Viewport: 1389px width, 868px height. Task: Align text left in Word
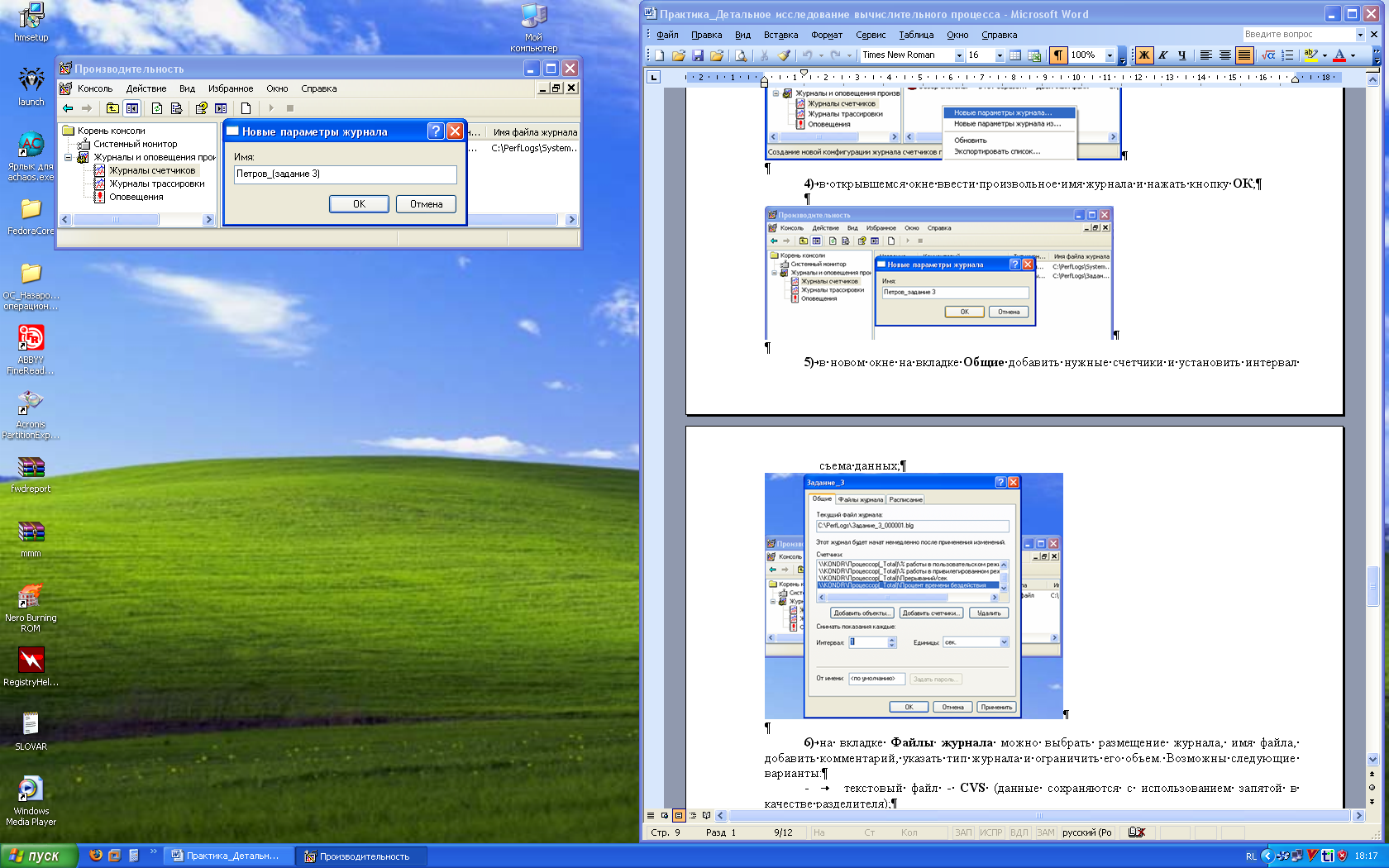[1206, 55]
